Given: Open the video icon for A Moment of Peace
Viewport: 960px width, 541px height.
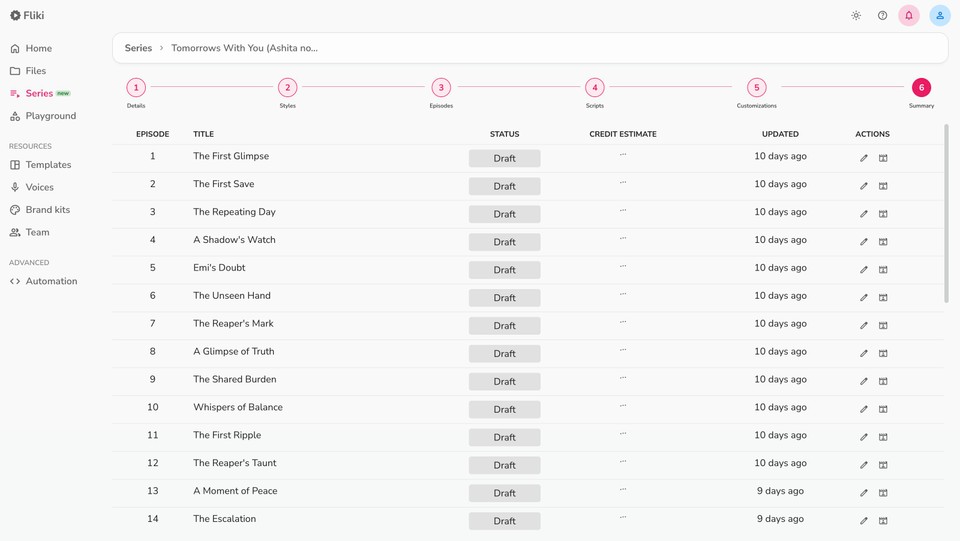Looking at the screenshot, I should [x=883, y=493].
